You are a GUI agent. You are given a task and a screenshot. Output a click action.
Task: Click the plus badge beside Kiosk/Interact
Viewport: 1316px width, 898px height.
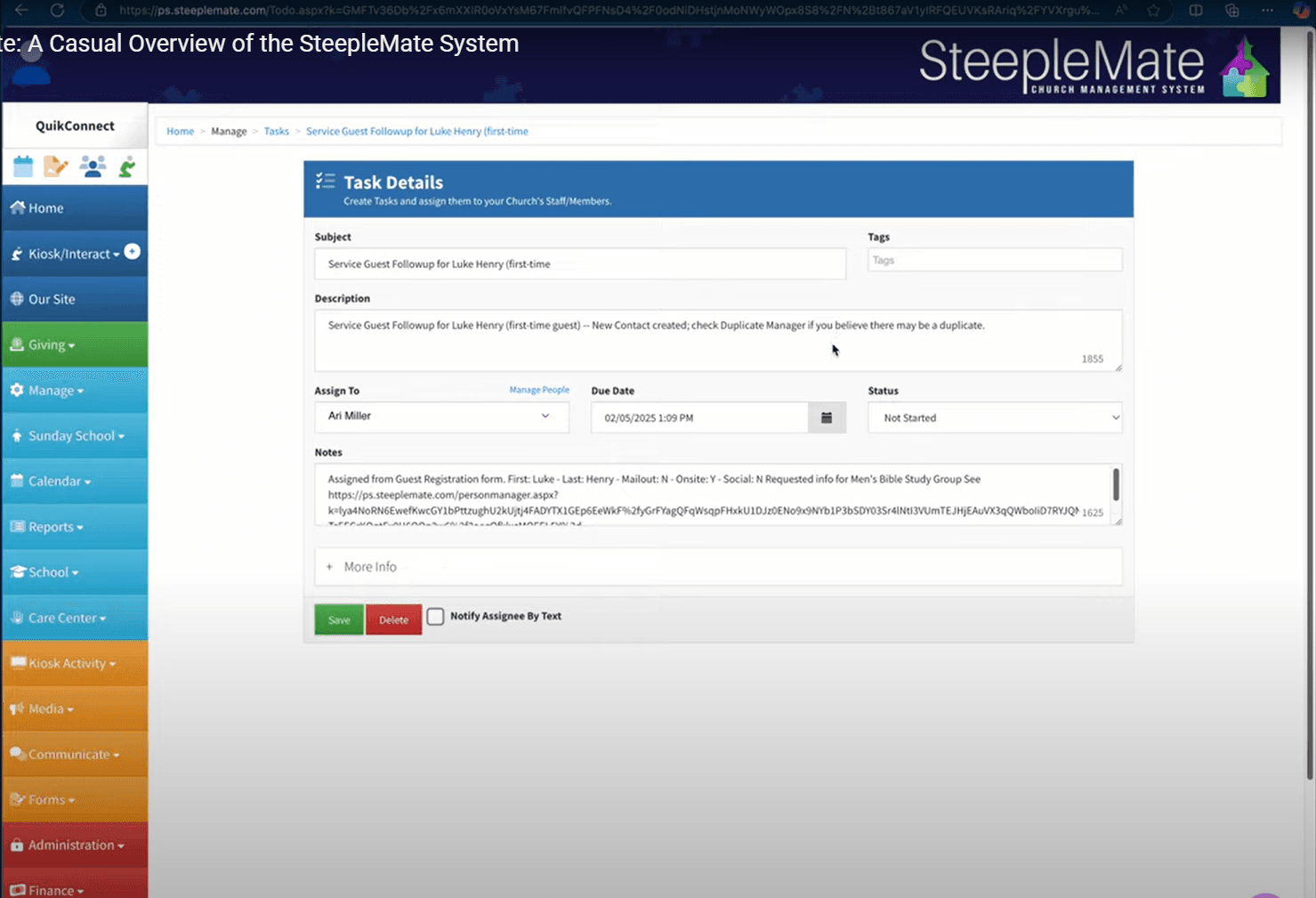[x=132, y=252]
